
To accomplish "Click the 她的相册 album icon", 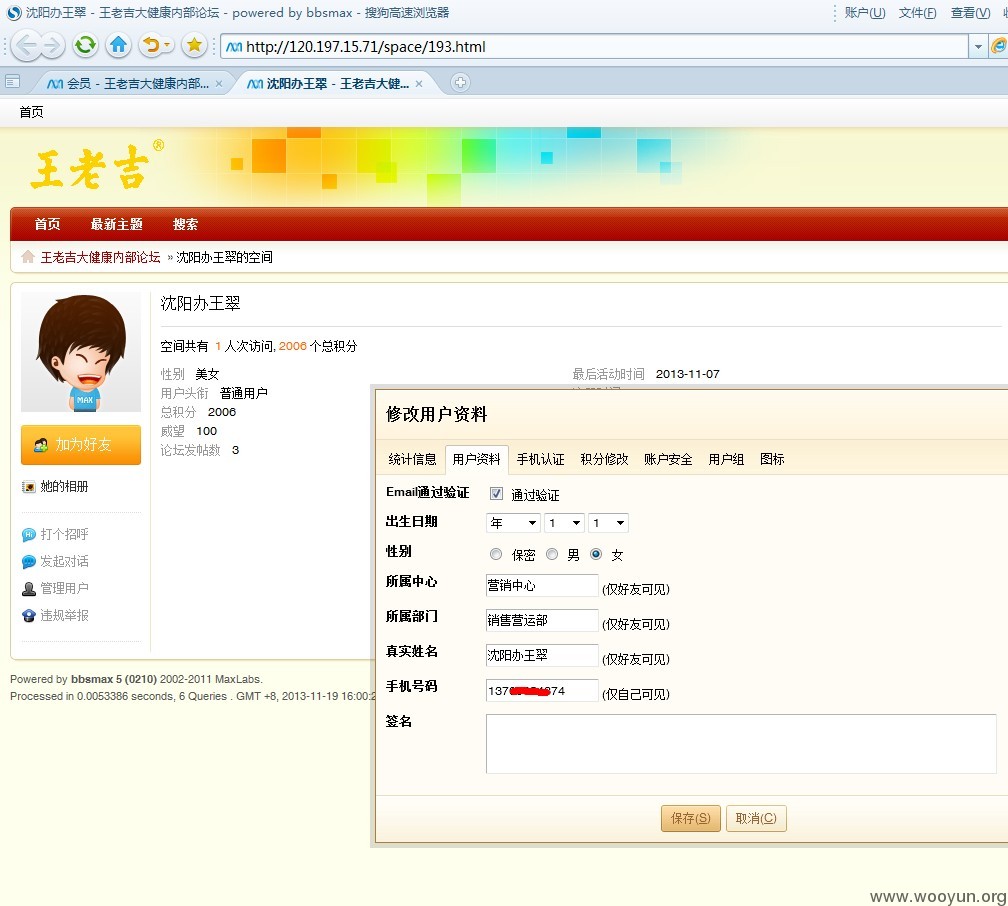I will 28,487.
